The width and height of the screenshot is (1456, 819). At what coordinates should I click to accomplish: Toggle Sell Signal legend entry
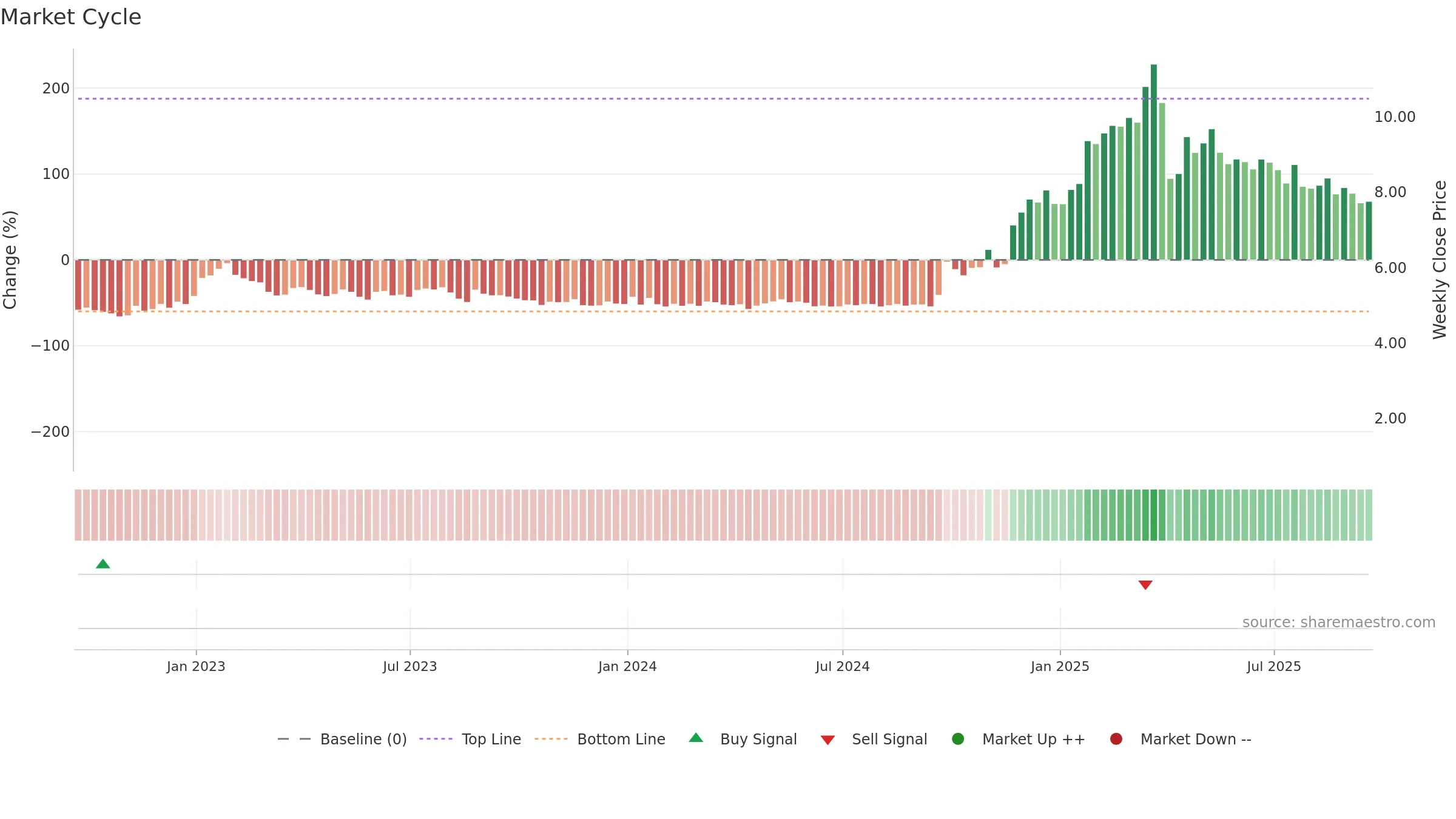point(874,739)
